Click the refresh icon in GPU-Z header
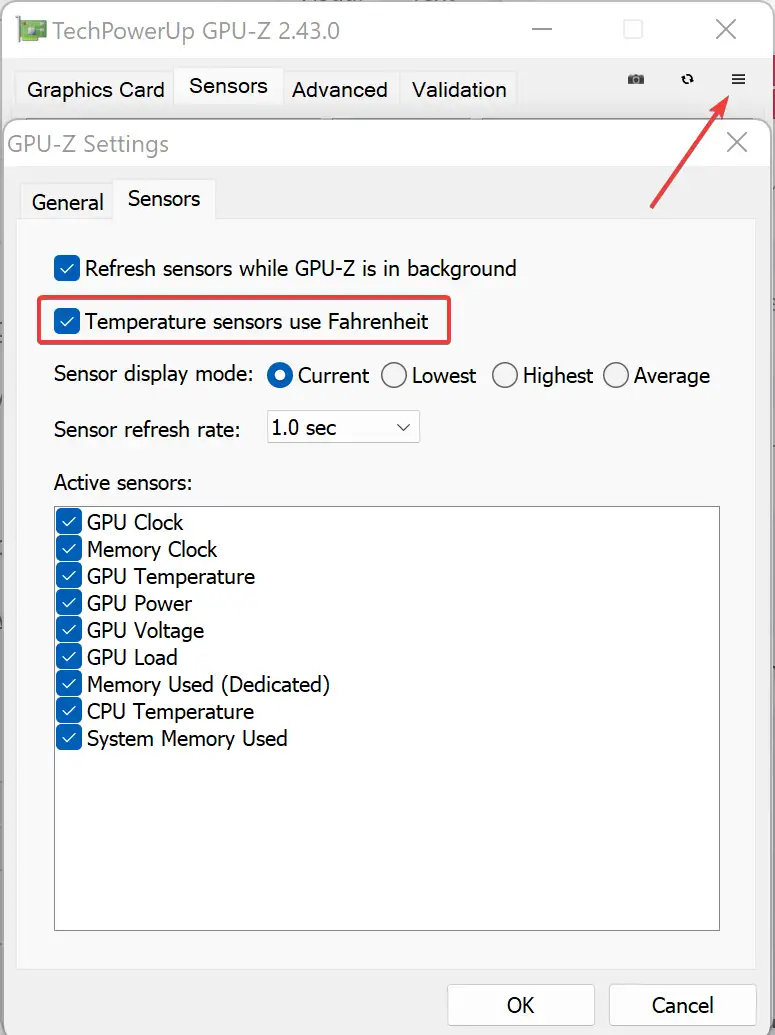Viewport: 775px width, 1035px height. point(687,79)
